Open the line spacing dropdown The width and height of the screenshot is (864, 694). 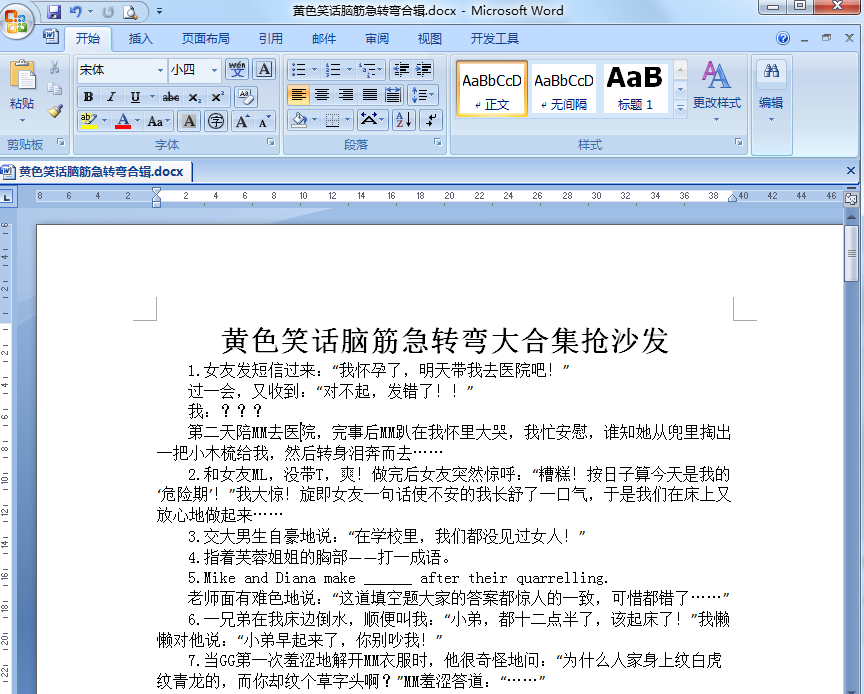click(421, 94)
